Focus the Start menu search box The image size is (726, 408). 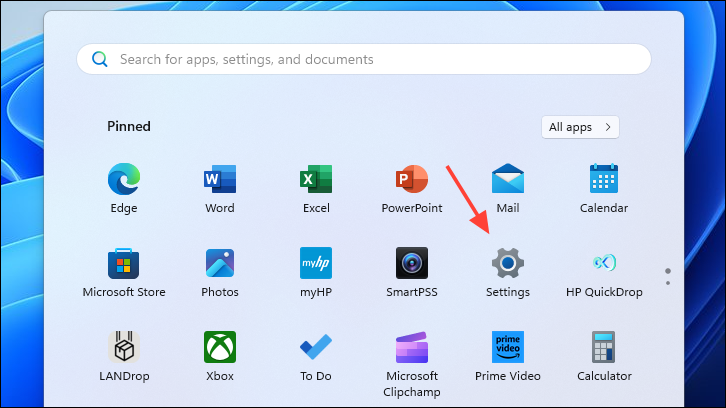[364, 59]
